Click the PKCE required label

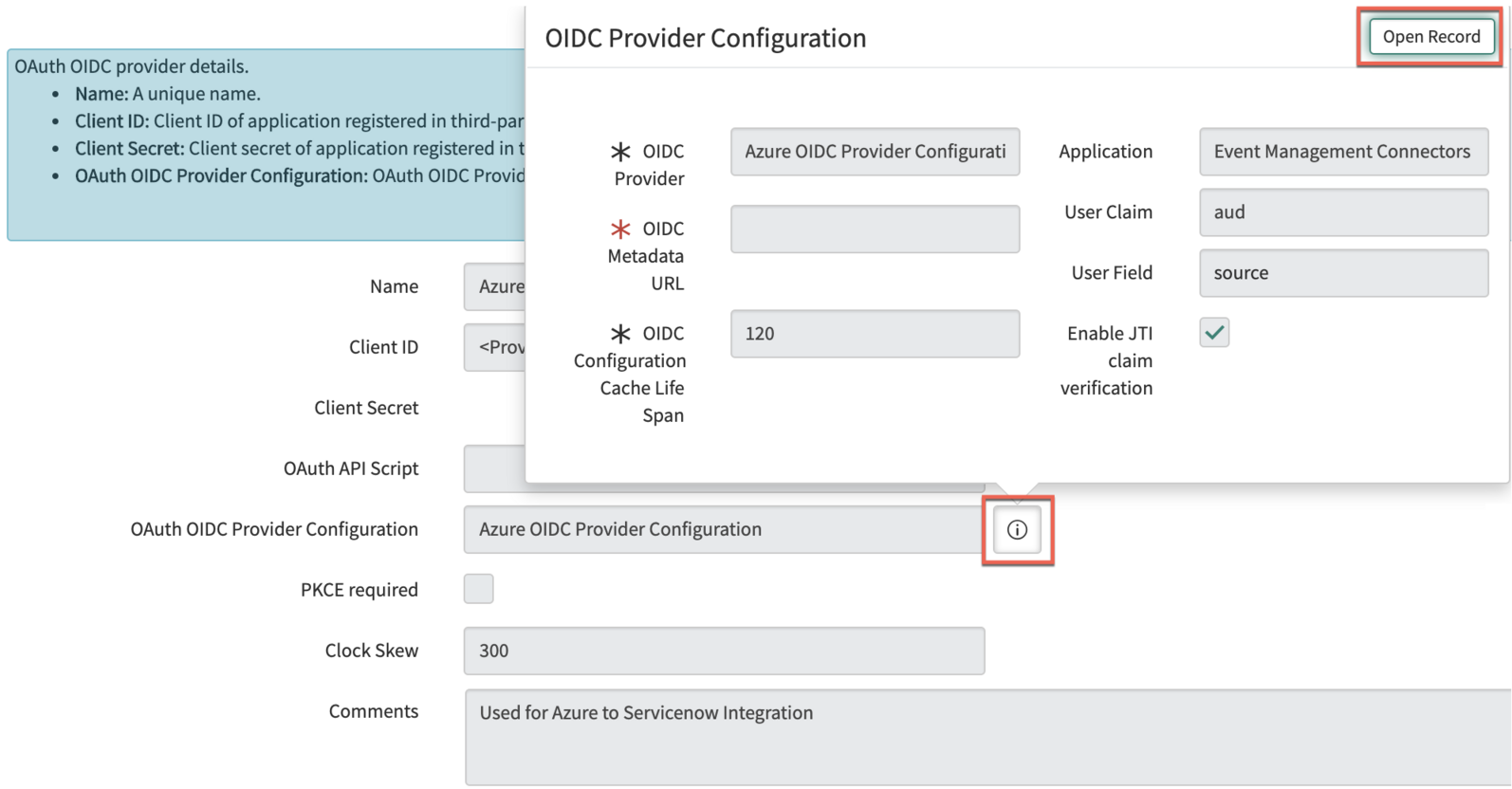[x=360, y=590]
